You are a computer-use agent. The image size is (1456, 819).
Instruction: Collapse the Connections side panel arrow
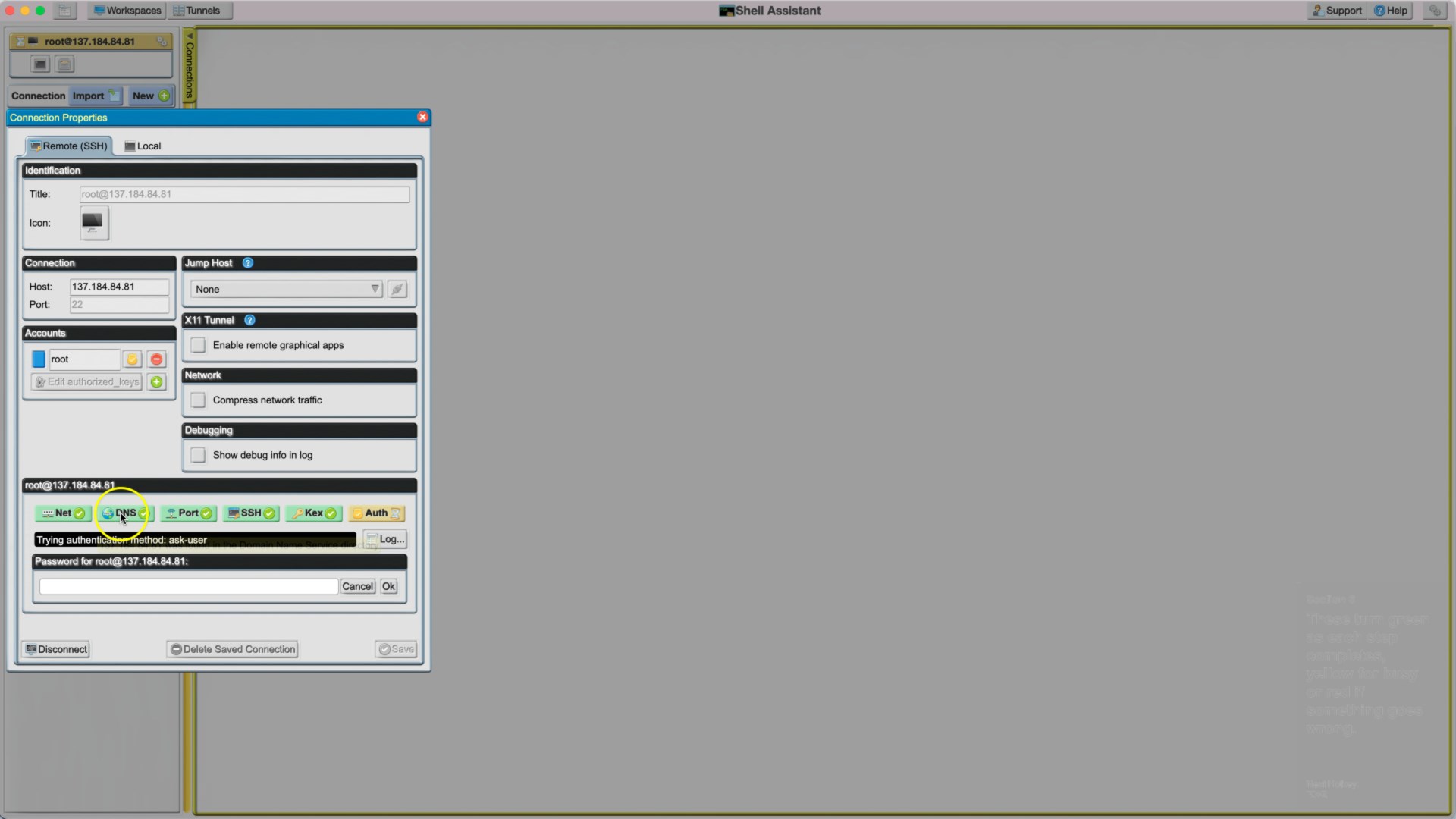click(x=190, y=35)
